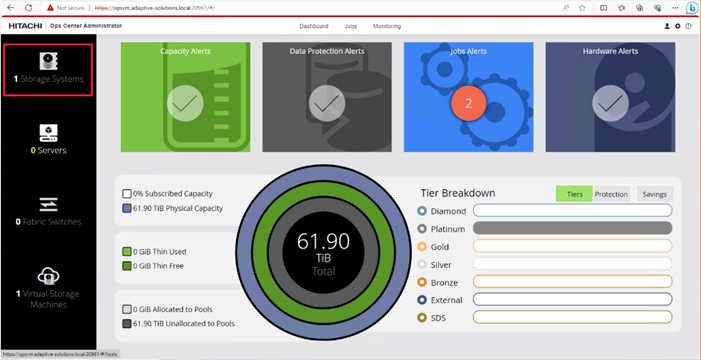Toggle the Subscribed Capacity legend checkbox

pyautogui.click(x=127, y=194)
